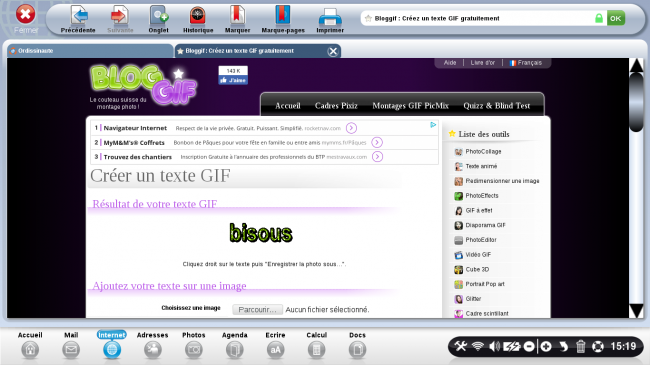Open Docs from the bottom dock
Image resolution: width=650 pixels, height=365 pixels.
pos(357,345)
